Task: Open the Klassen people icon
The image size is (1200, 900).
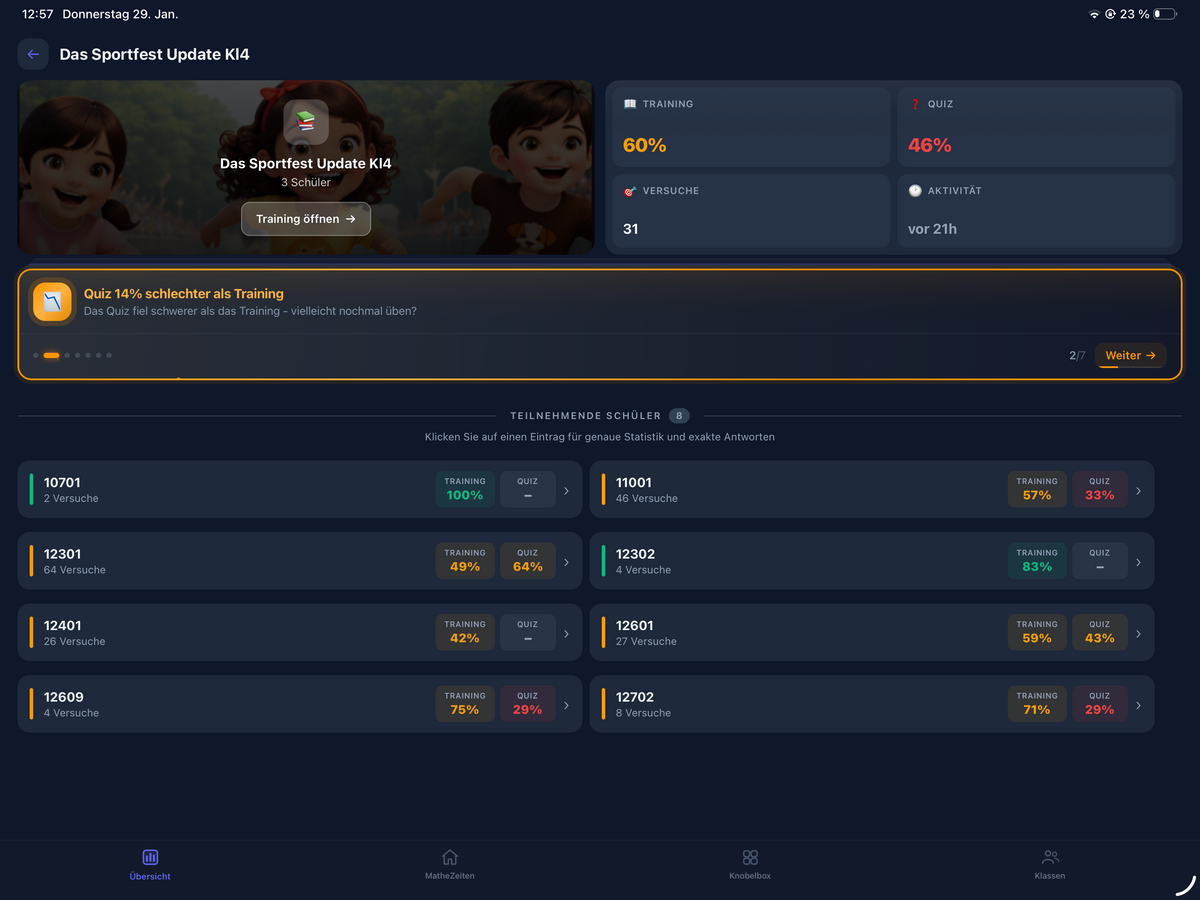Action: tap(1050, 858)
